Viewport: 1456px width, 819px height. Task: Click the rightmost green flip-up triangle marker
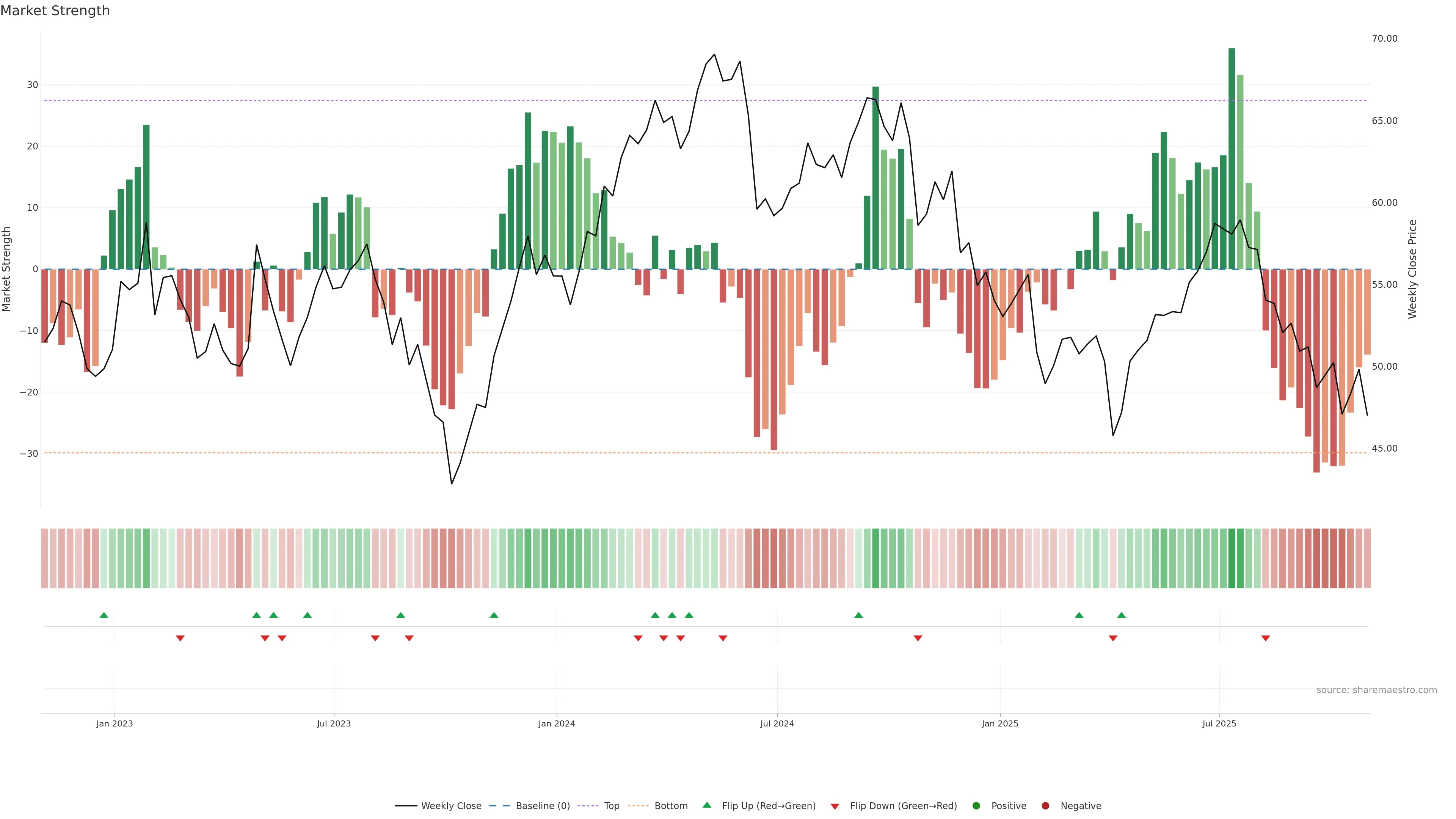[x=1122, y=615]
